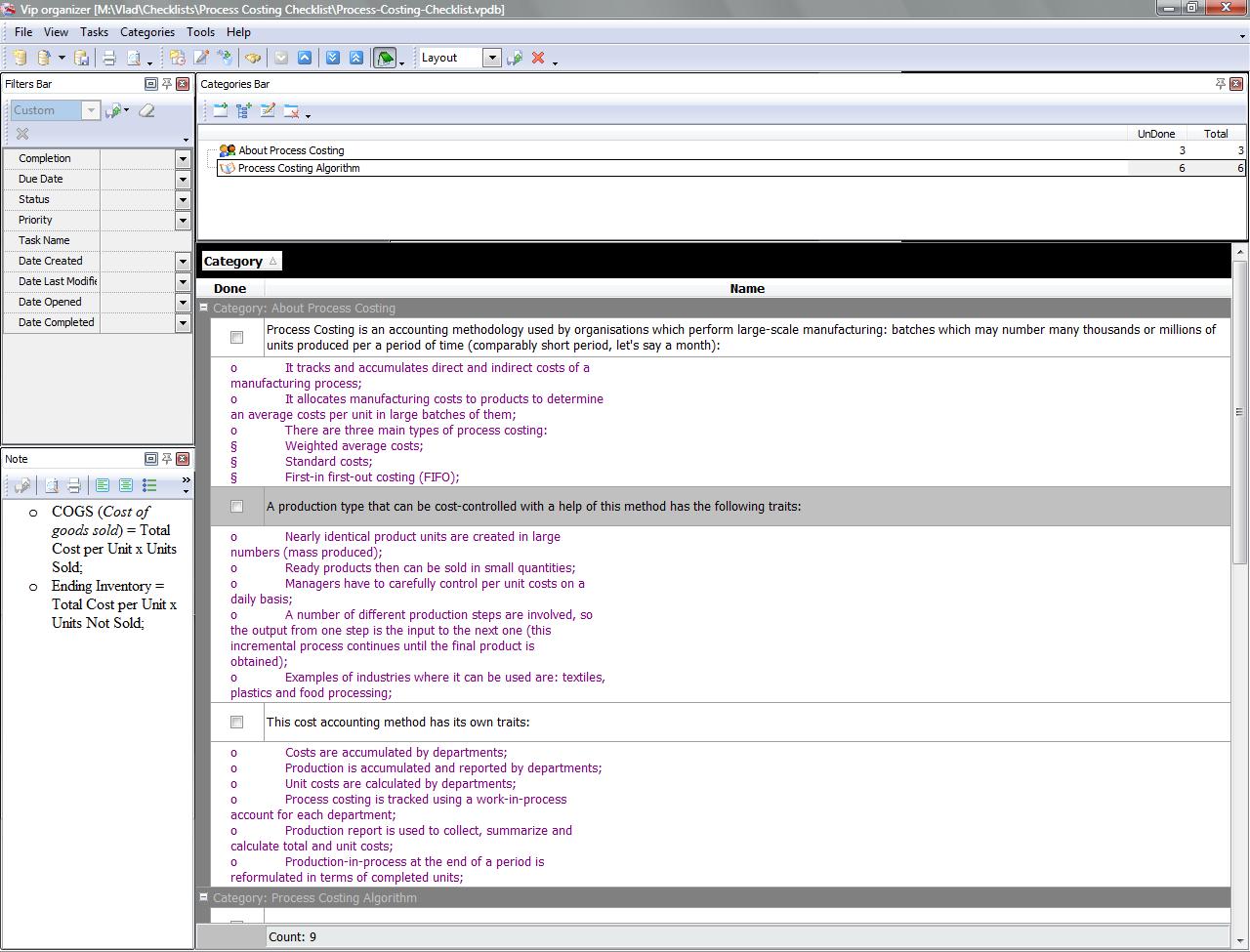
Task: Click the eraser clear filter icon
Action: (x=146, y=110)
